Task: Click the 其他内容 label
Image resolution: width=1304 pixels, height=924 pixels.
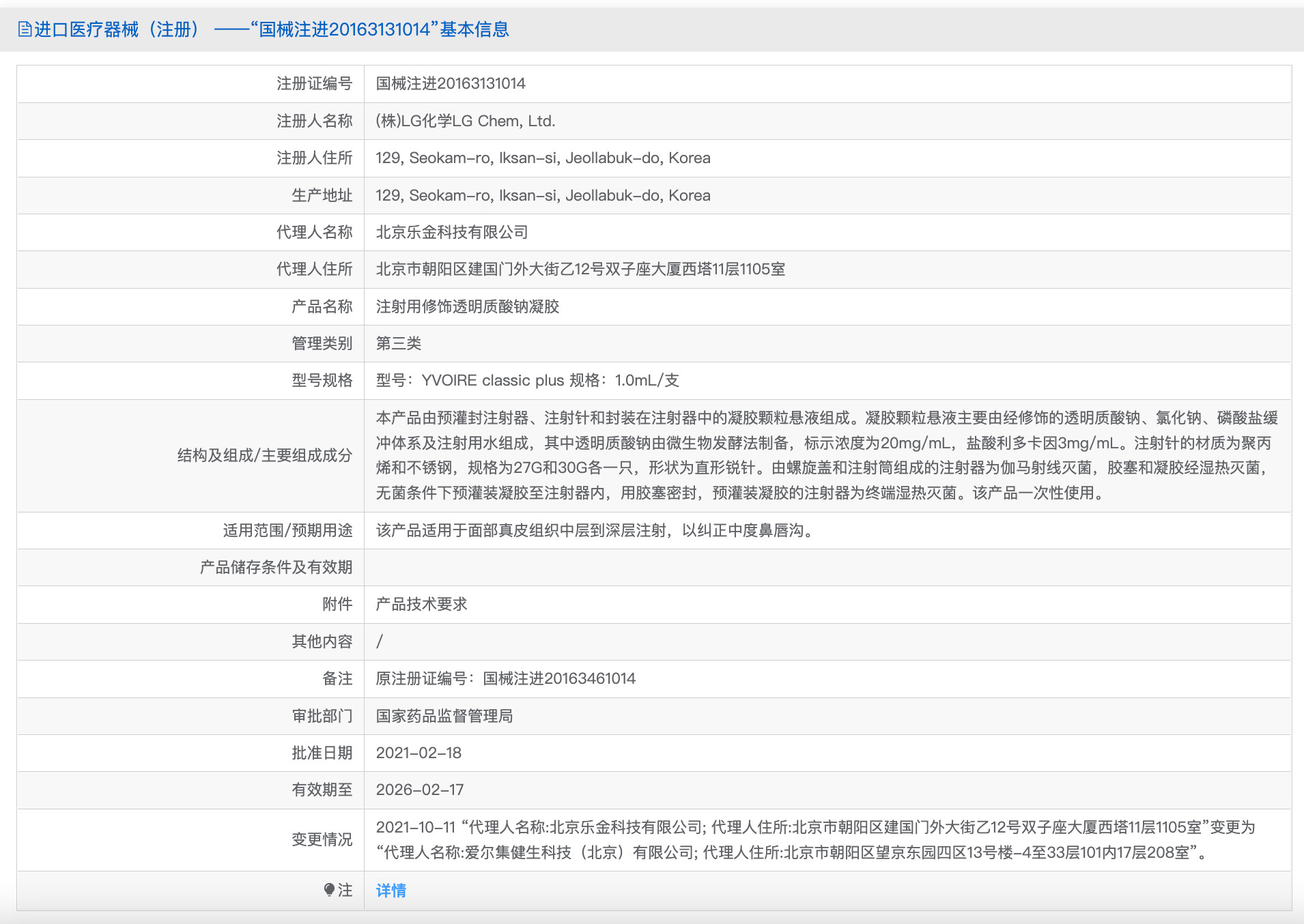Action: pyautogui.click(x=322, y=641)
